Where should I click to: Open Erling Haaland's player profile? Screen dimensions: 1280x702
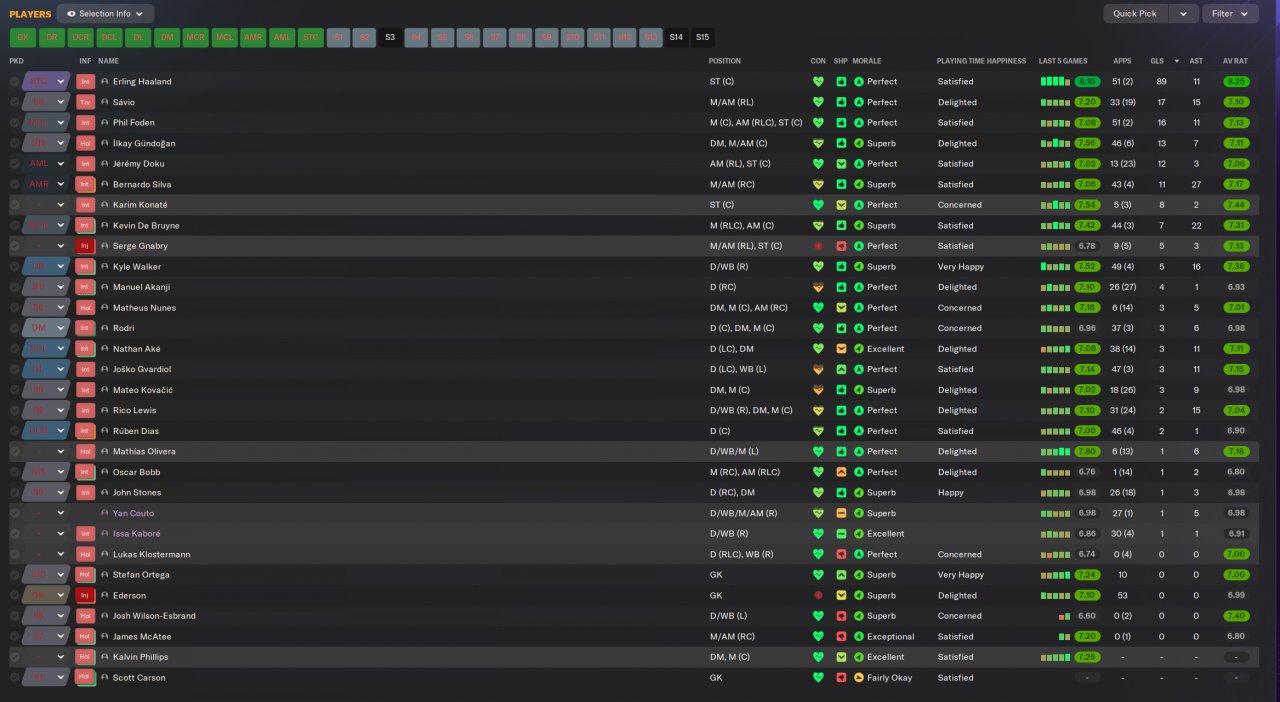pyautogui.click(x=142, y=82)
